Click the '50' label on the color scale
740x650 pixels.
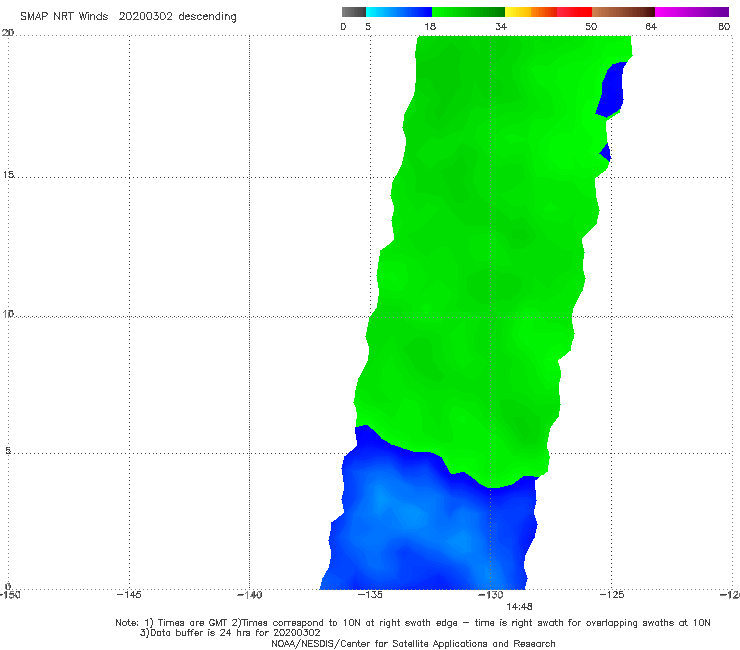591,27
